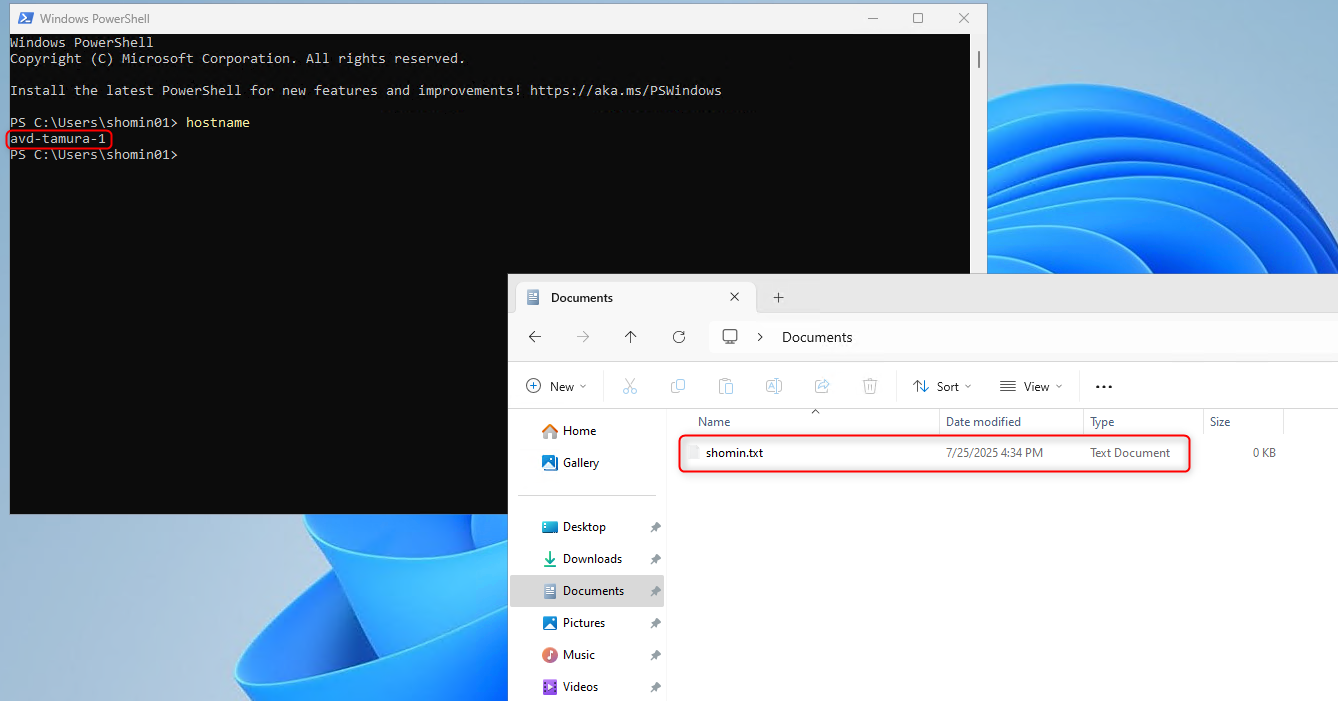Minimize the Windows PowerShell window

(x=871, y=18)
